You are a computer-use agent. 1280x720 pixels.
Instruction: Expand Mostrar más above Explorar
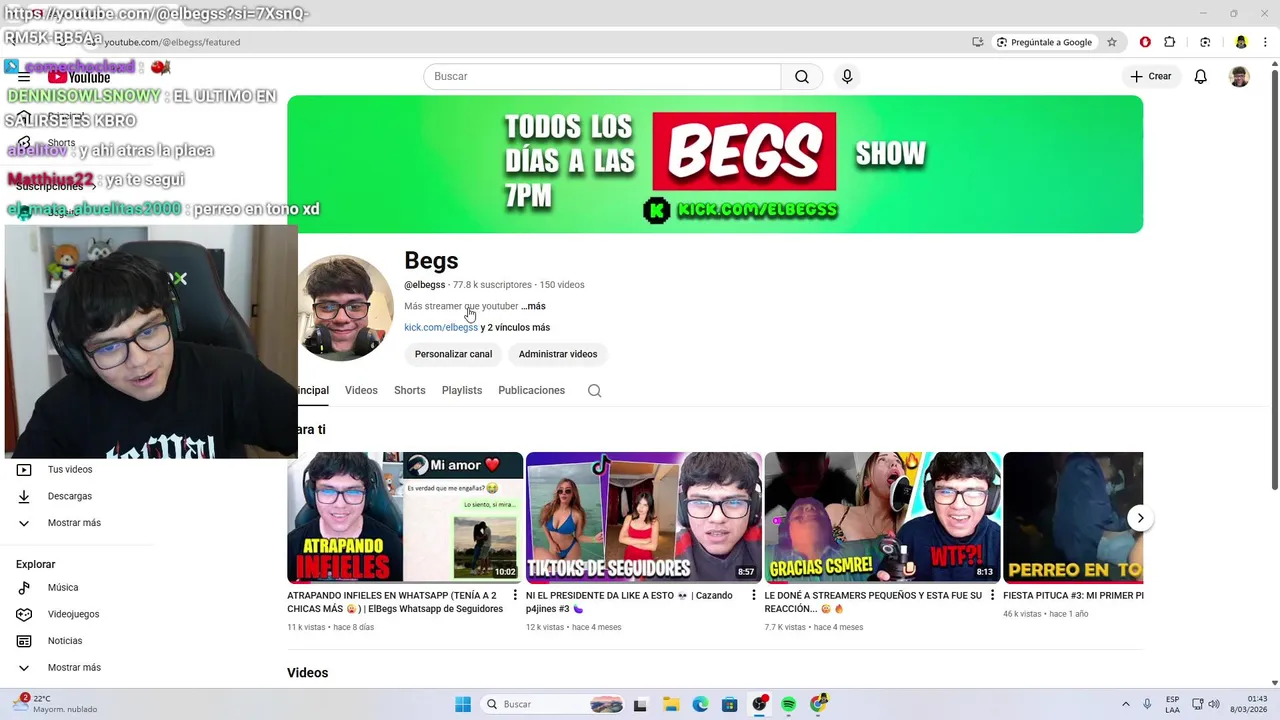74,523
